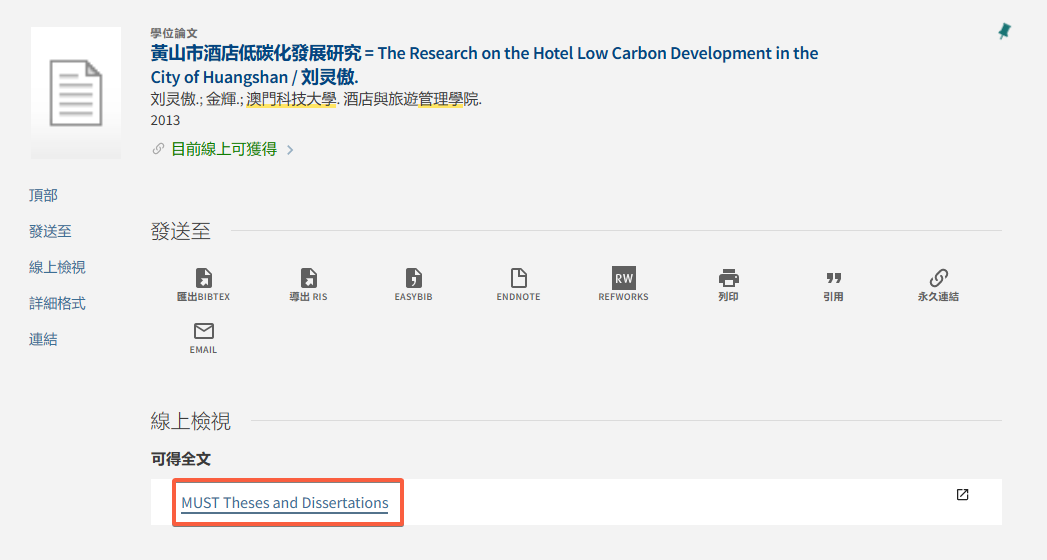
Task: Email this record via the envelope icon
Action: 203,332
